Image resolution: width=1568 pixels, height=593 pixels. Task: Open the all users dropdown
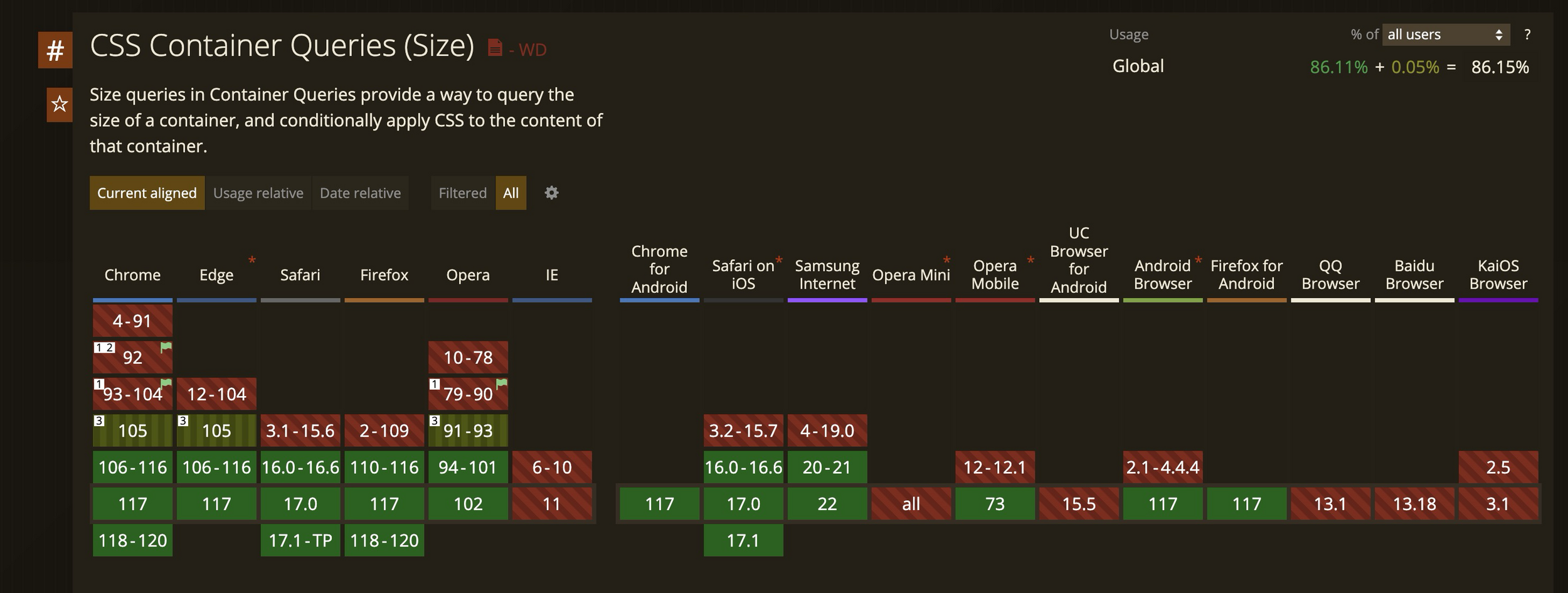(1446, 35)
